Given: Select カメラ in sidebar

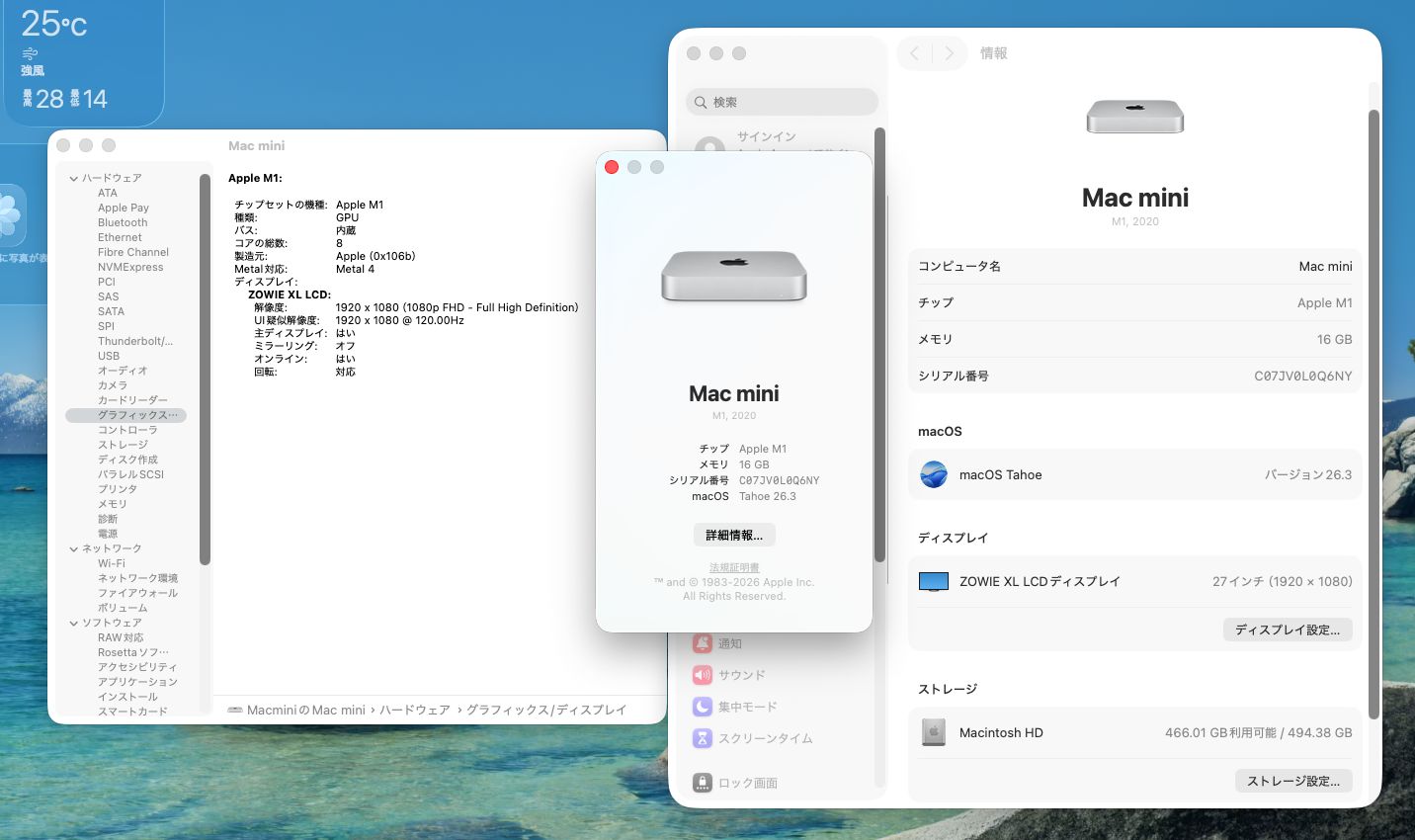Looking at the screenshot, I should tap(113, 385).
